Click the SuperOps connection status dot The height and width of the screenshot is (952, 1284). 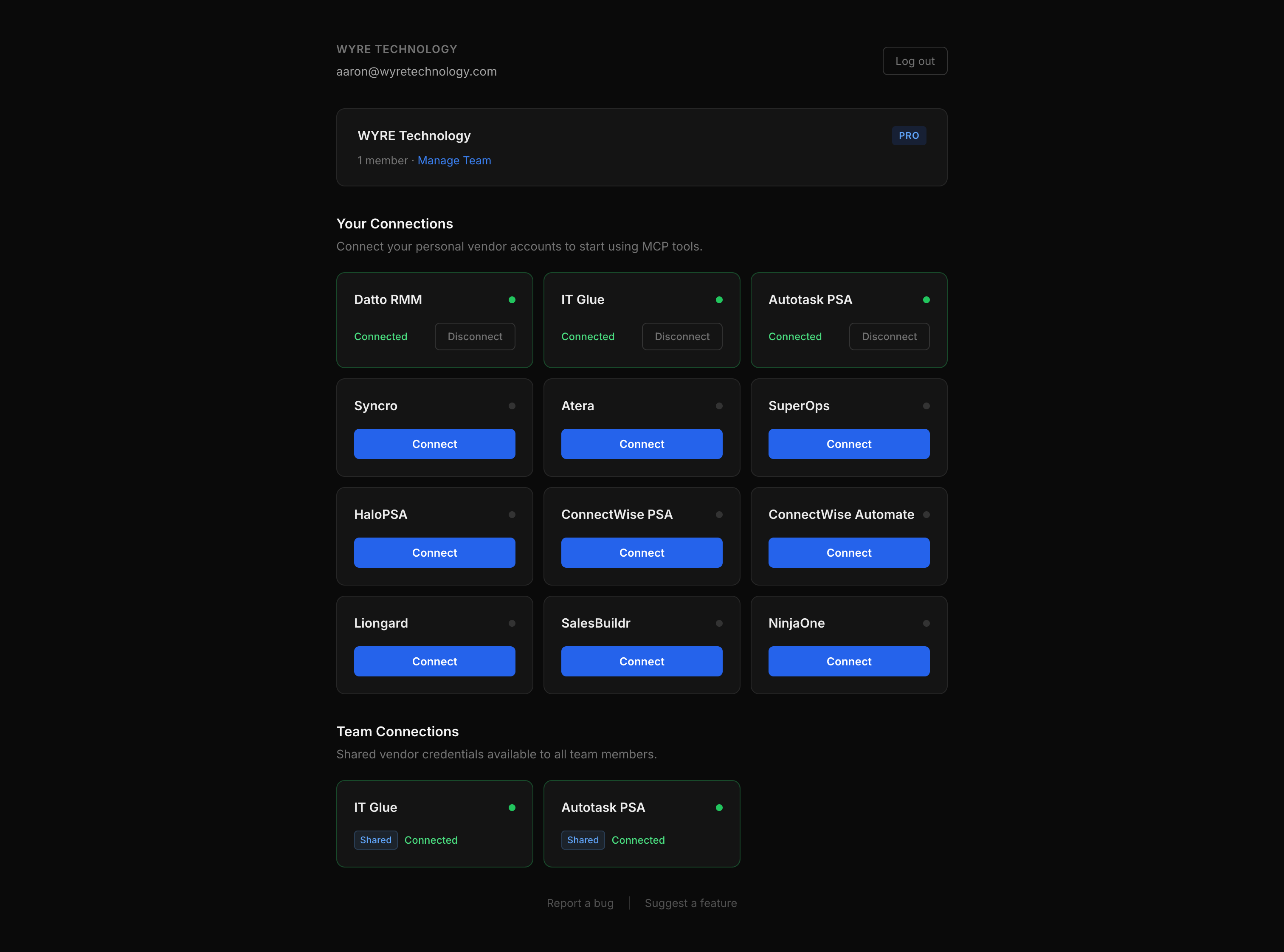click(x=926, y=406)
